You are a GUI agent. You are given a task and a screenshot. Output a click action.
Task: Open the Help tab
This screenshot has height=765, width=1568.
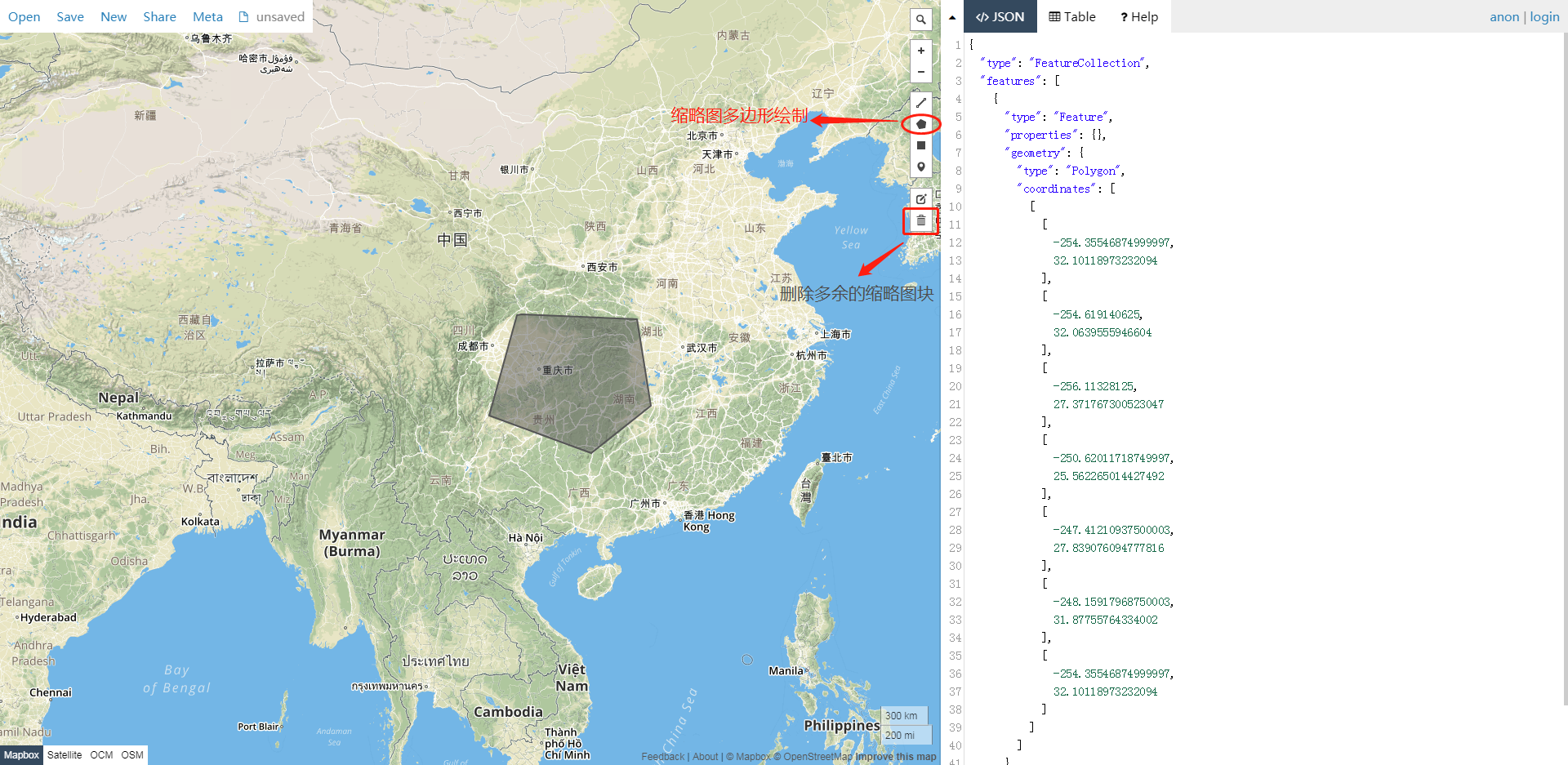coord(1138,16)
